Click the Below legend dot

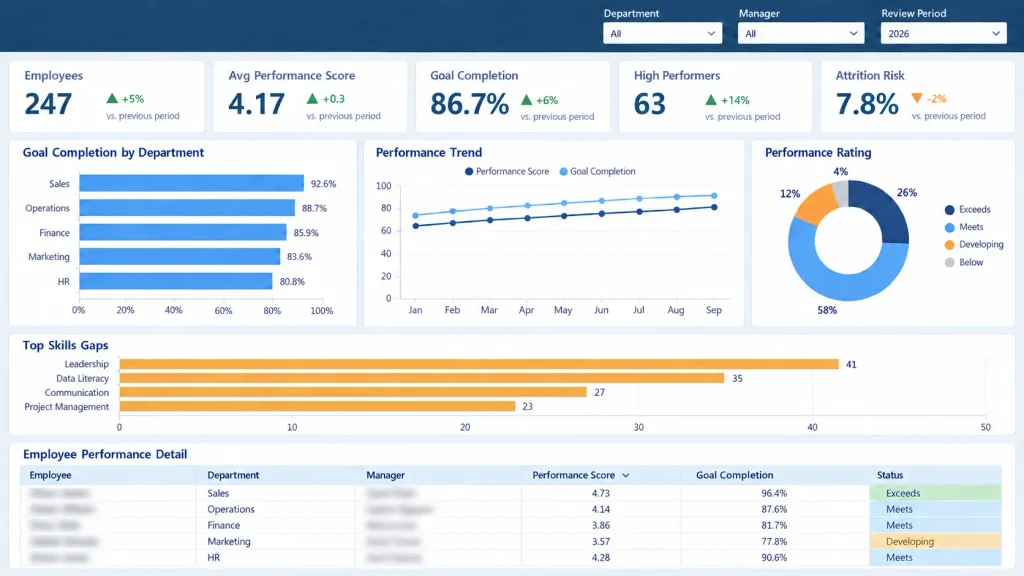point(950,263)
